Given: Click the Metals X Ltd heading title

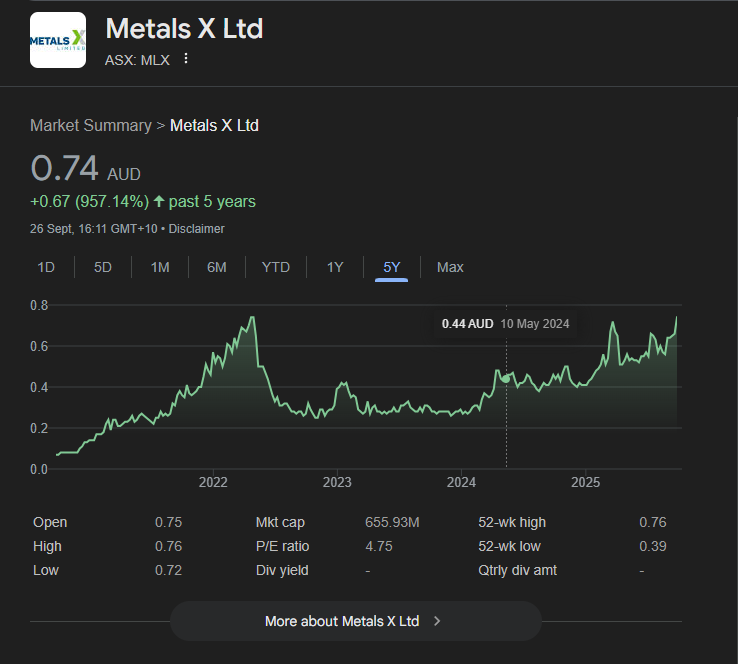Looking at the screenshot, I should pos(184,29).
